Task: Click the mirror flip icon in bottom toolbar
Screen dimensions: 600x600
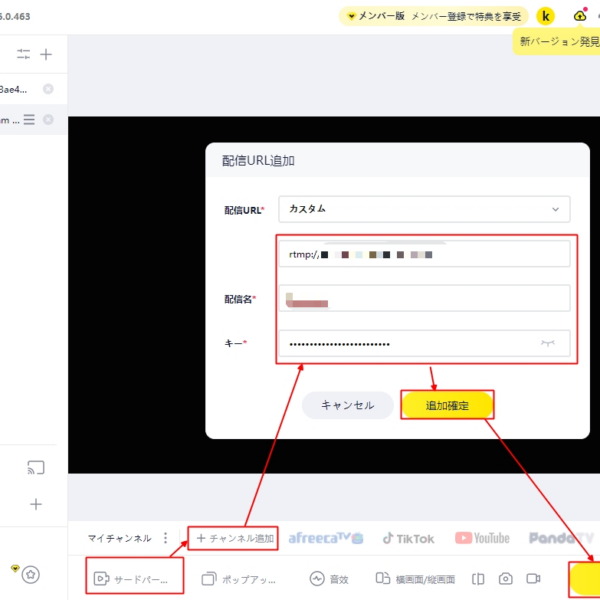Action: pos(479,578)
